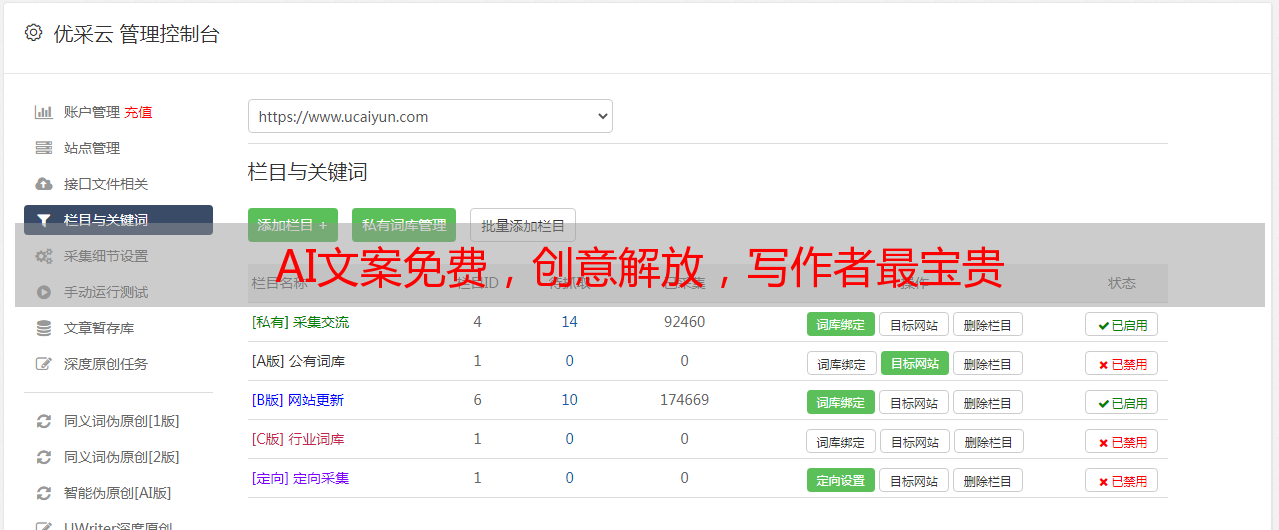Click the 92460 collected count cell

click(x=685, y=322)
